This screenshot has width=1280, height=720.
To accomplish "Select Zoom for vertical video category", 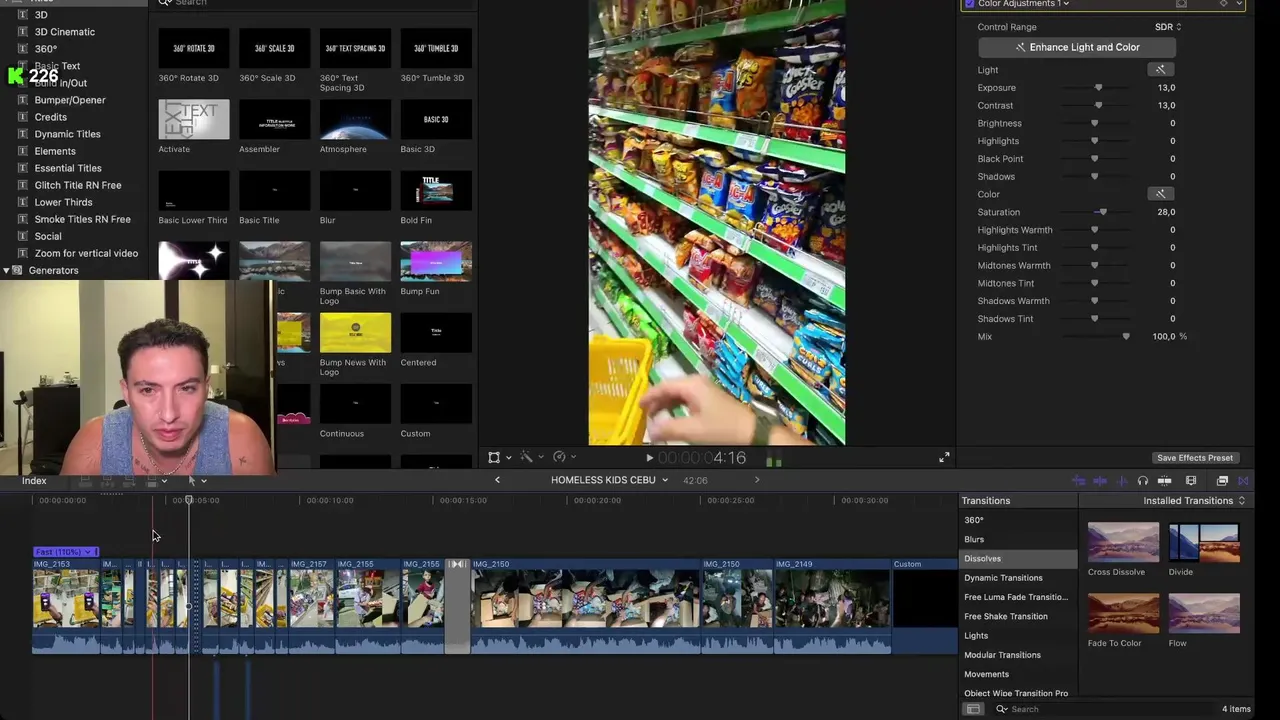I will 86,254.
